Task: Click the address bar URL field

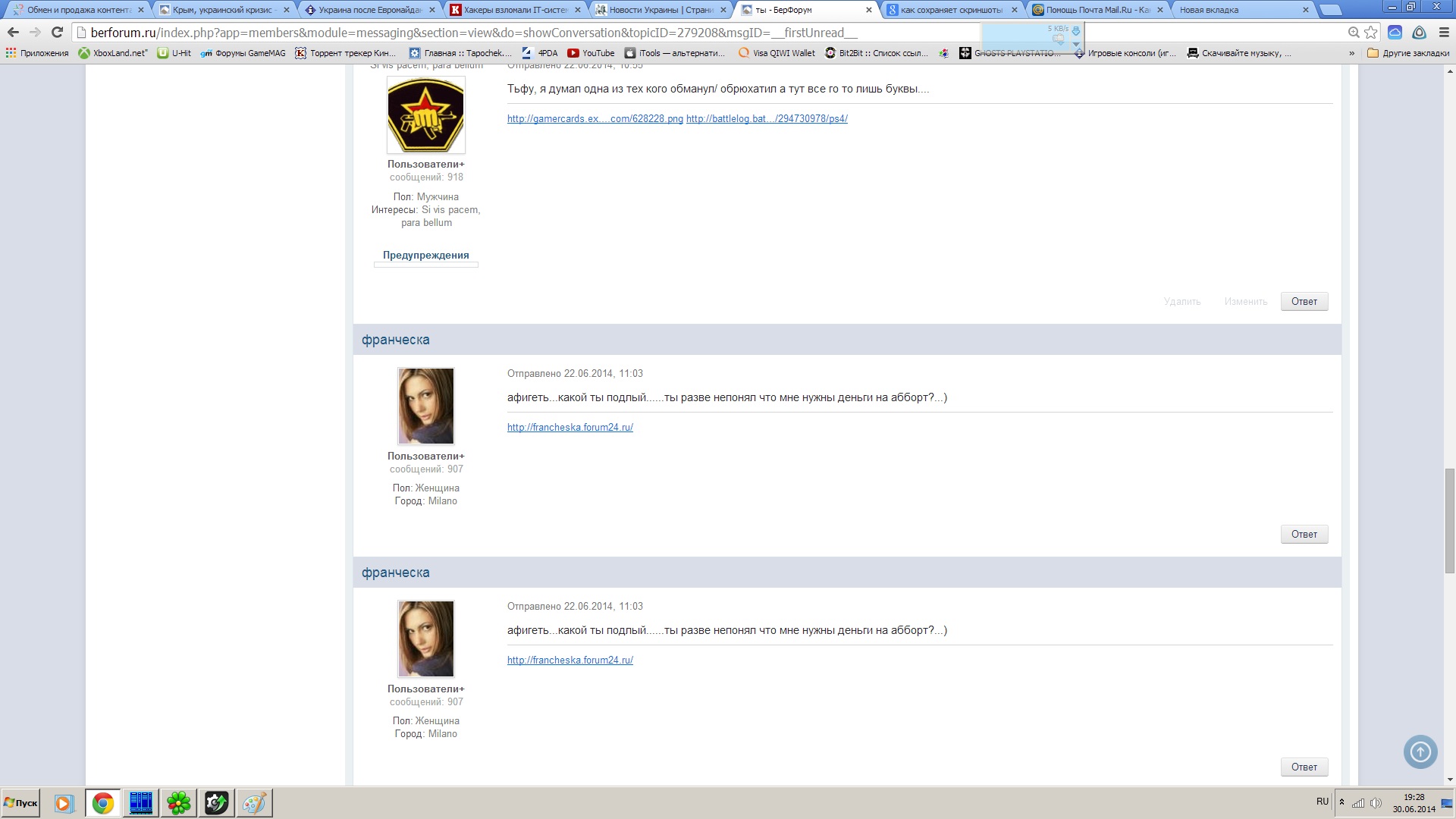Action: point(531,33)
